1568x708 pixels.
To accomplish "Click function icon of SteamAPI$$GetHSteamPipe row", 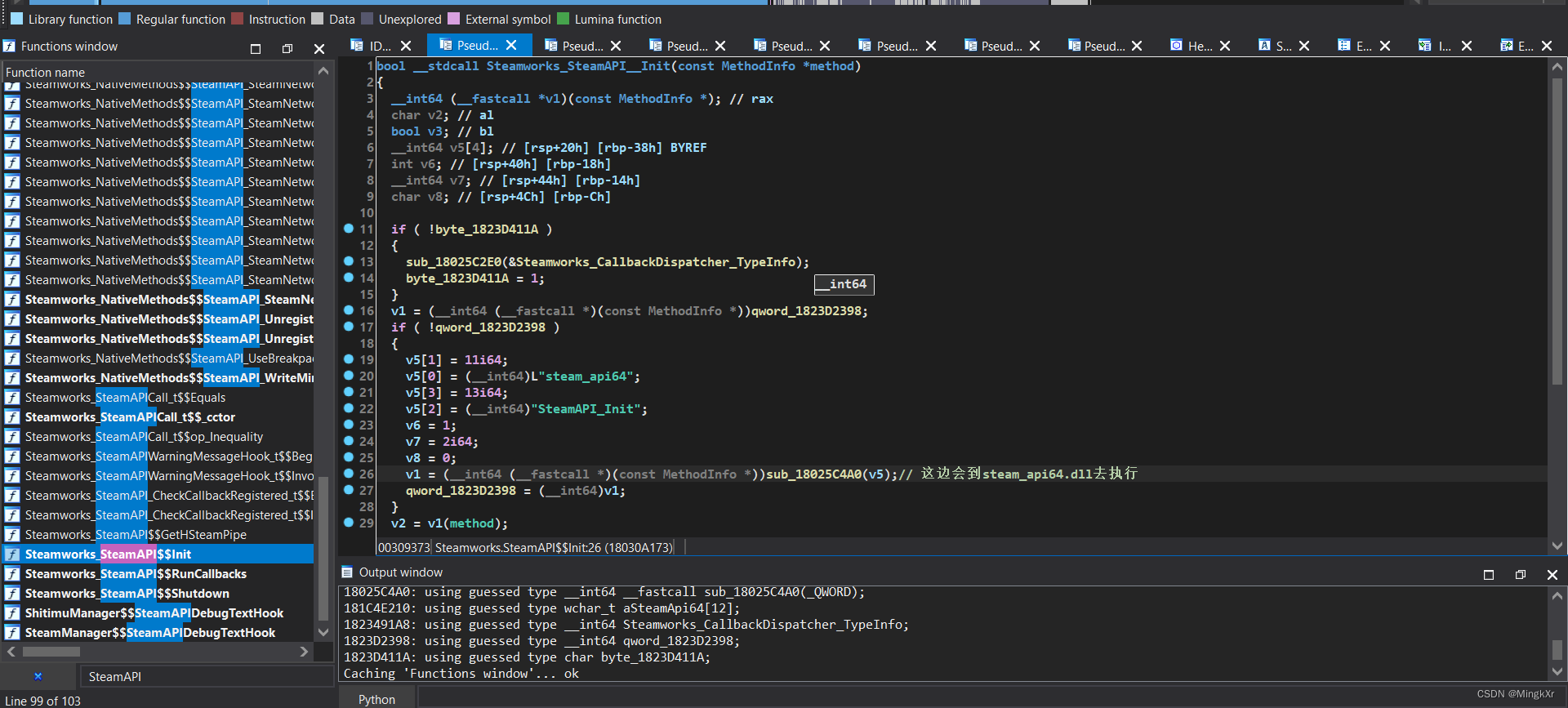I will coord(12,535).
